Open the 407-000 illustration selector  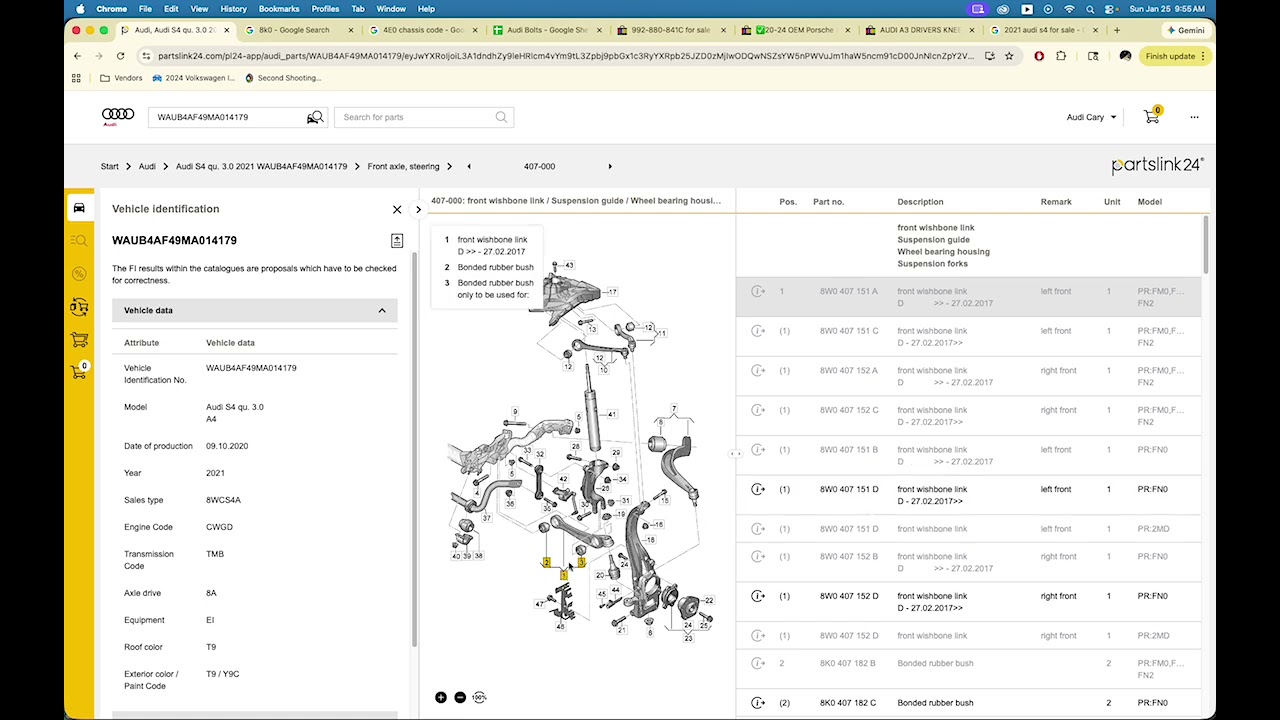pyautogui.click(x=539, y=166)
